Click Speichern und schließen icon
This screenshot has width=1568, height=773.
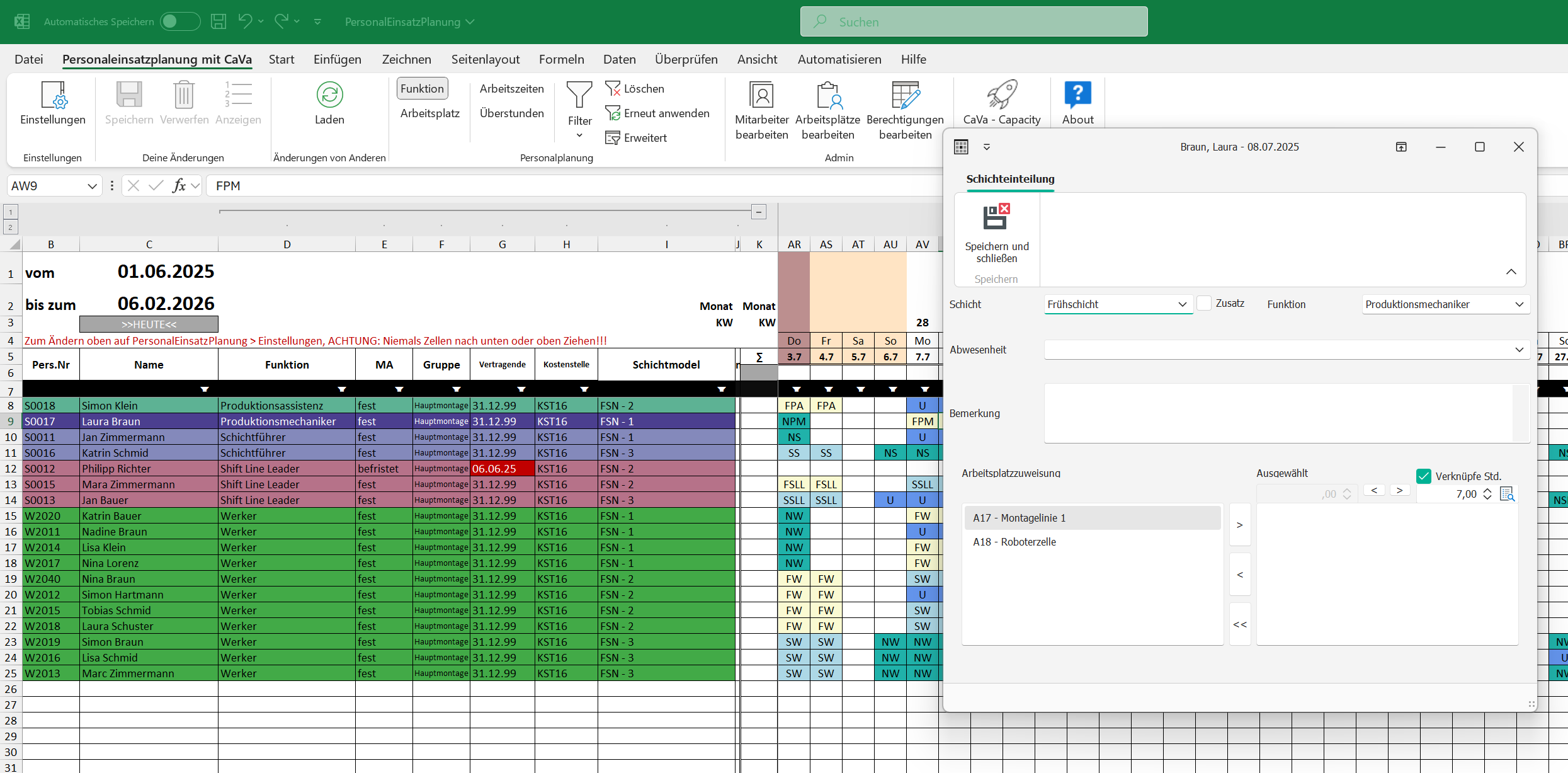996,217
